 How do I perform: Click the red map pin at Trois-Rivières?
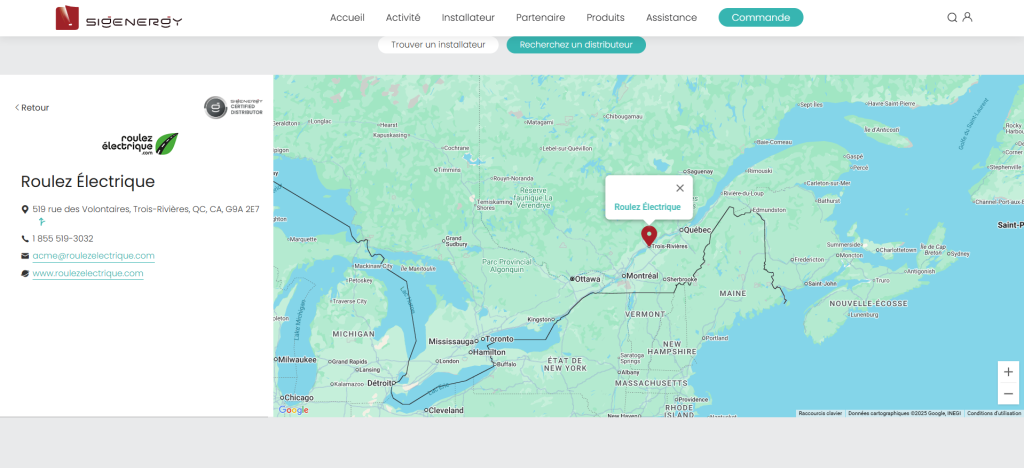click(648, 236)
